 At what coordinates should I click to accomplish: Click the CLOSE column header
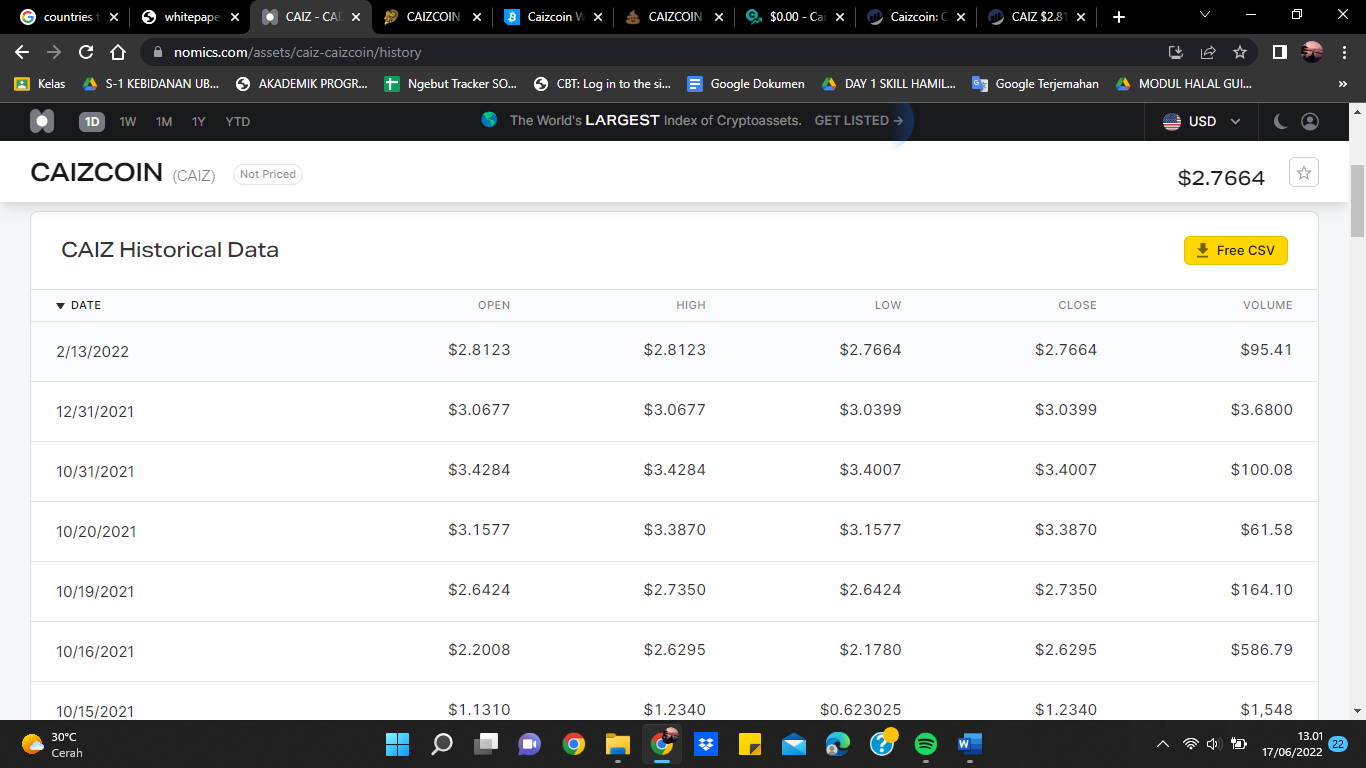[x=1077, y=305]
